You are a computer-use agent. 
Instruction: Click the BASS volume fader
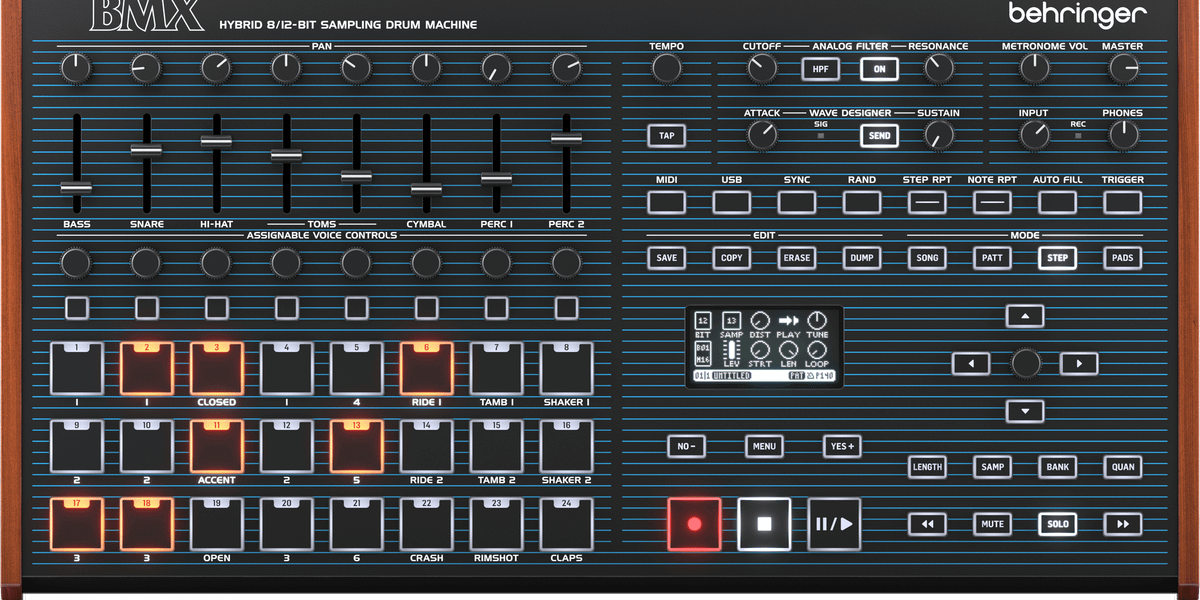coord(76,187)
